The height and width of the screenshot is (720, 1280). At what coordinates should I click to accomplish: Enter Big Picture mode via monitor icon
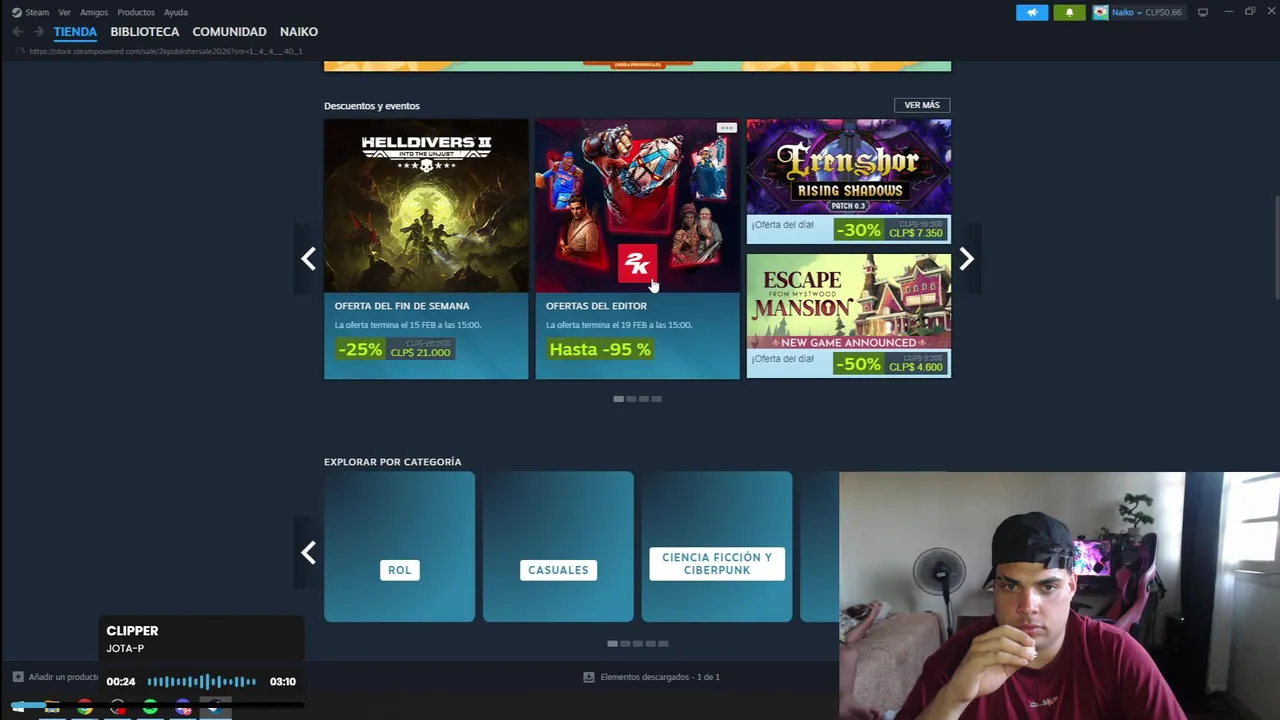pyautogui.click(x=1203, y=12)
